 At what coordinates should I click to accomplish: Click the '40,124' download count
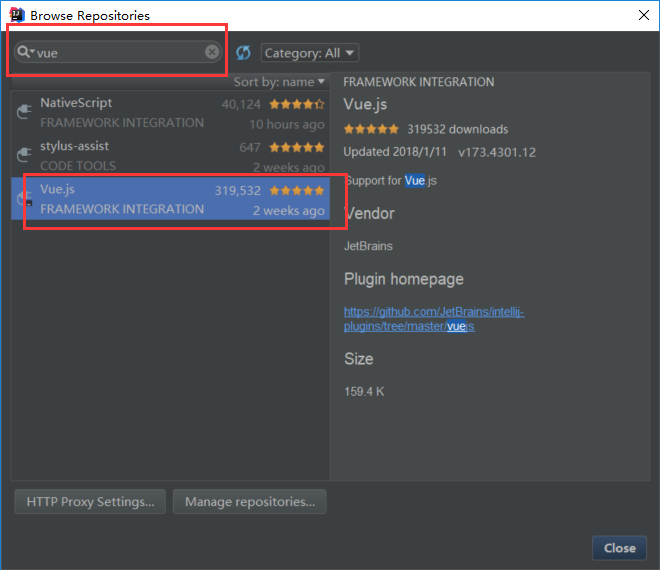point(241,104)
